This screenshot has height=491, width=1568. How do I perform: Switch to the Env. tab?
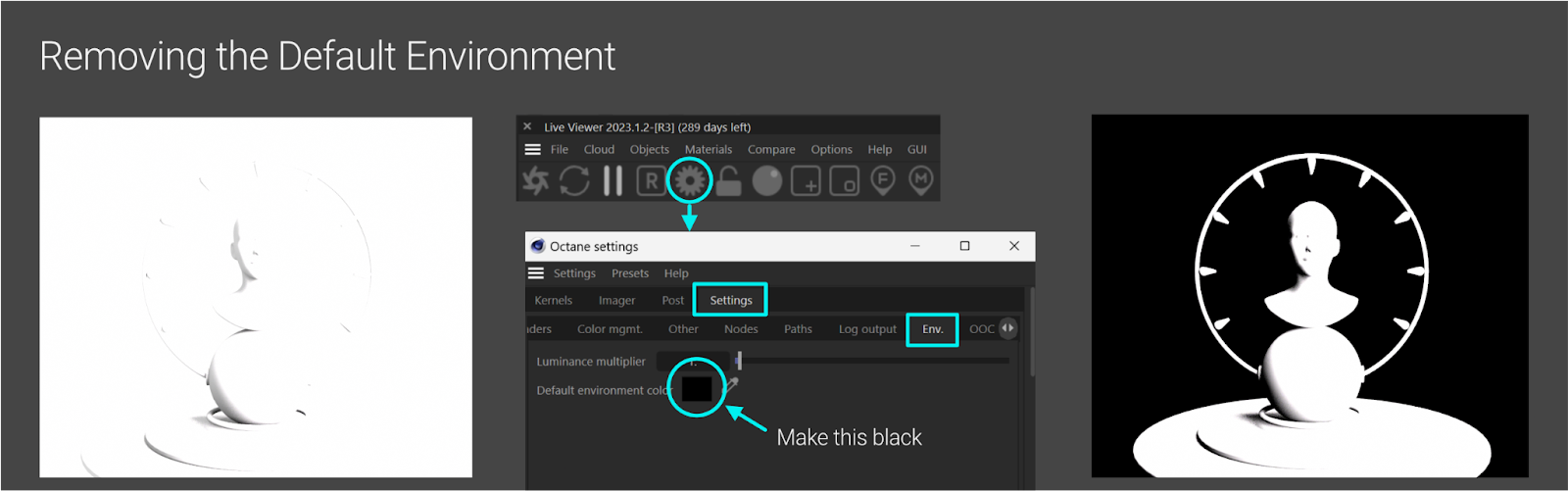click(x=932, y=329)
